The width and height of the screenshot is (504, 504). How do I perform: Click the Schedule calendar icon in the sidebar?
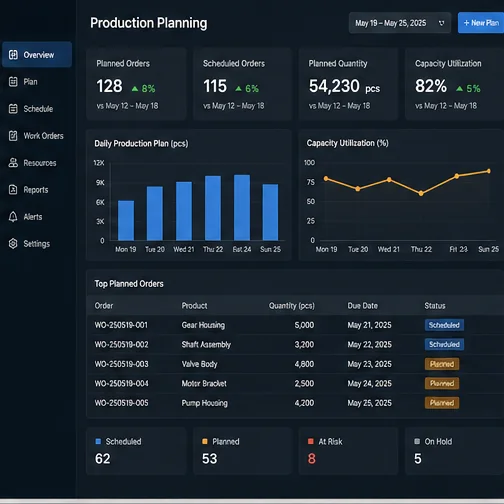click(x=13, y=109)
